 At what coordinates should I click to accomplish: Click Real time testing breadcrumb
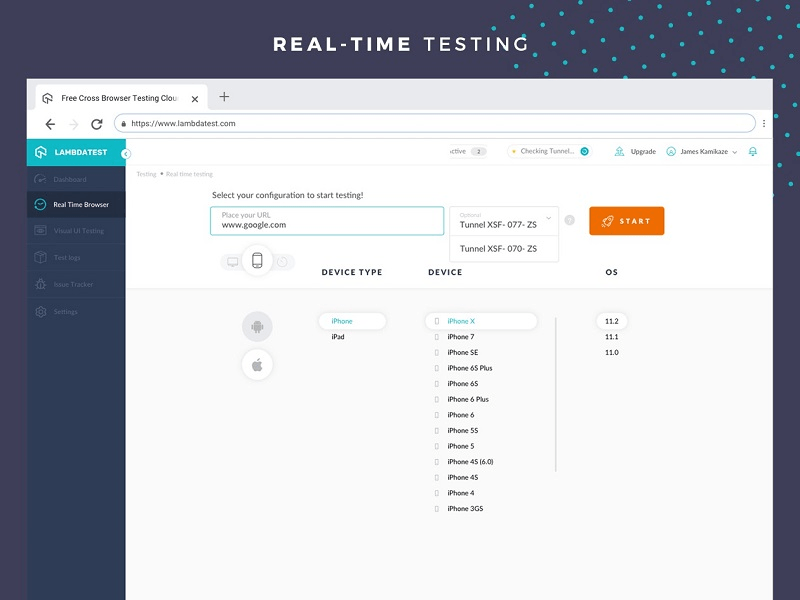[x=189, y=174]
